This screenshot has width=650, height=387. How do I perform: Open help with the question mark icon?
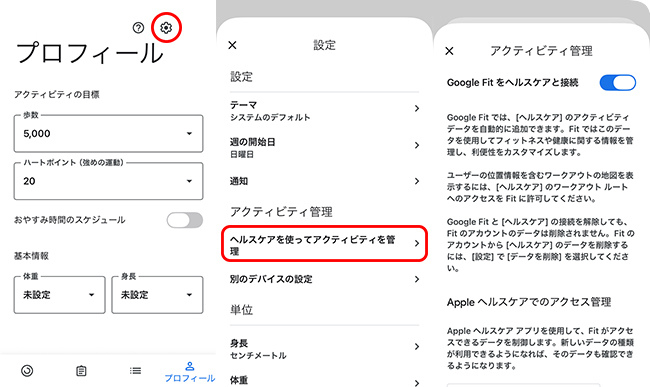(x=138, y=27)
